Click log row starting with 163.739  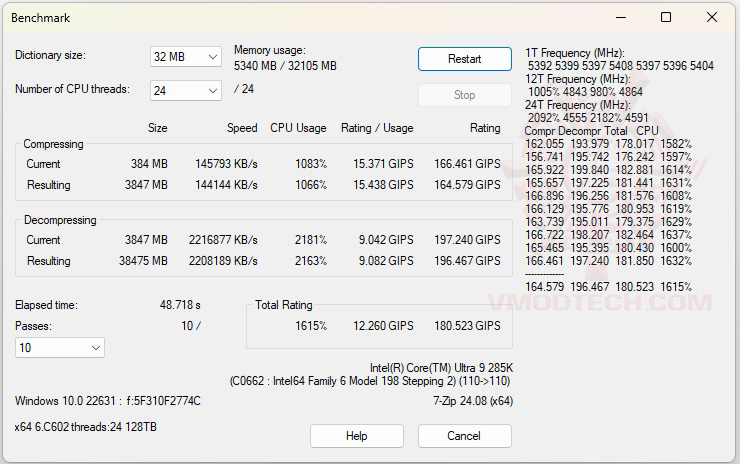[608, 222]
